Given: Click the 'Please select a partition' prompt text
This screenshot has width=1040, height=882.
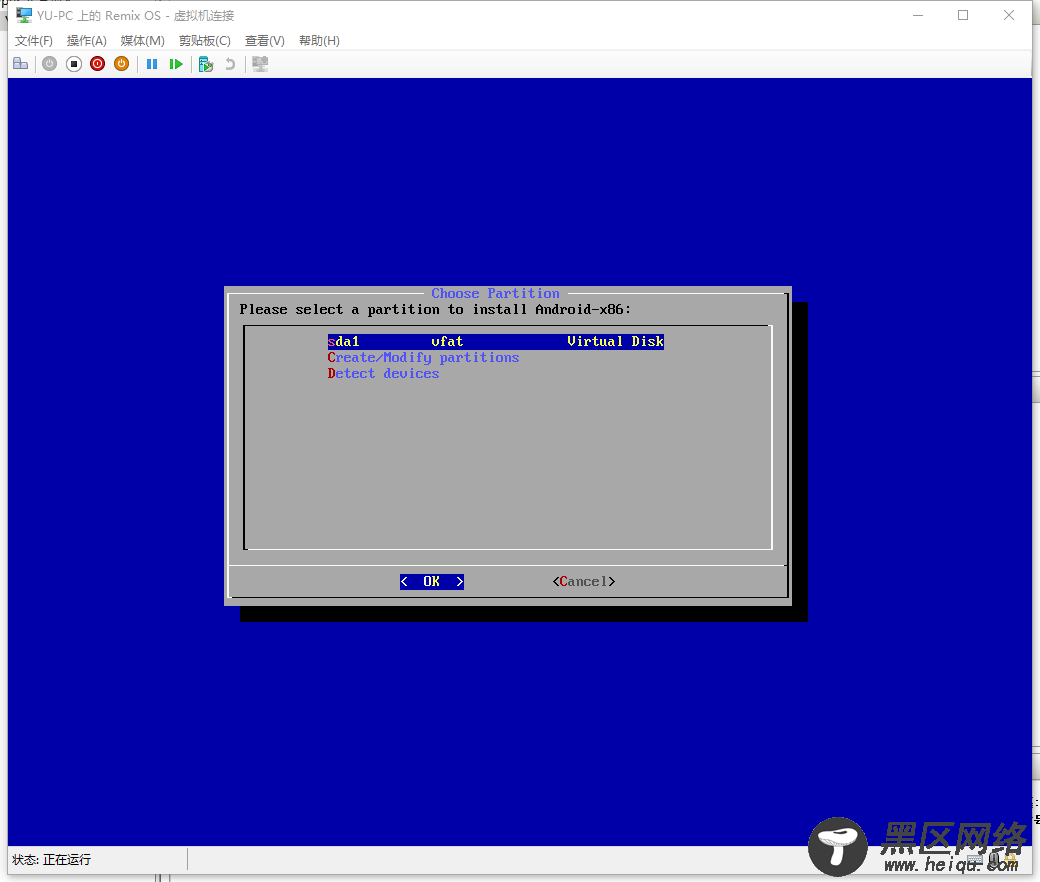Looking at the screenshot, I should click(x=435, y=310).
